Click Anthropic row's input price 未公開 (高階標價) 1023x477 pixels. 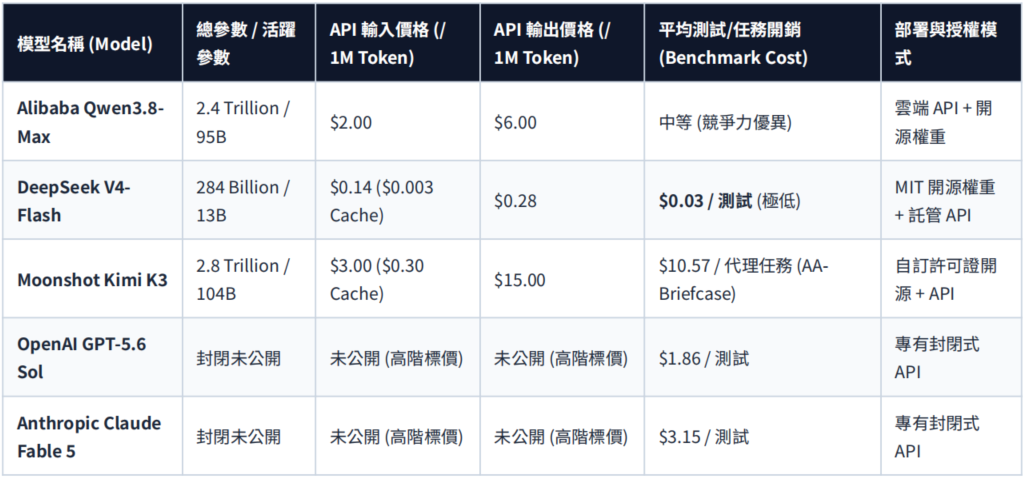click(x=398, y=436)
